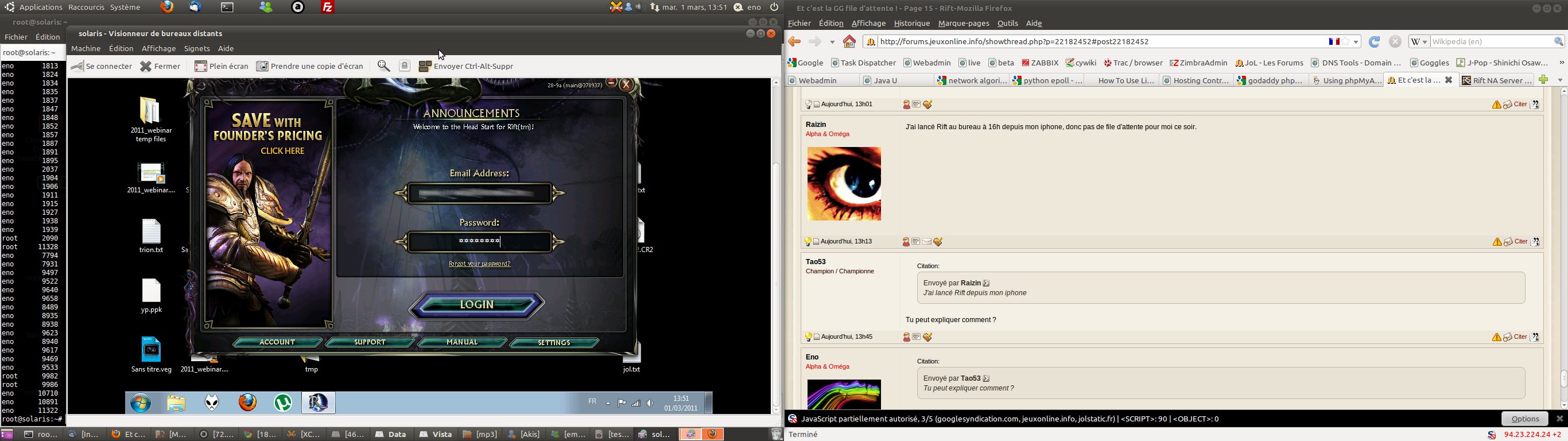Screen dimensions: 1568x441
Task: Toggle the read-only lock in the remote desktop toolbar
Action: tap(405, 66)
